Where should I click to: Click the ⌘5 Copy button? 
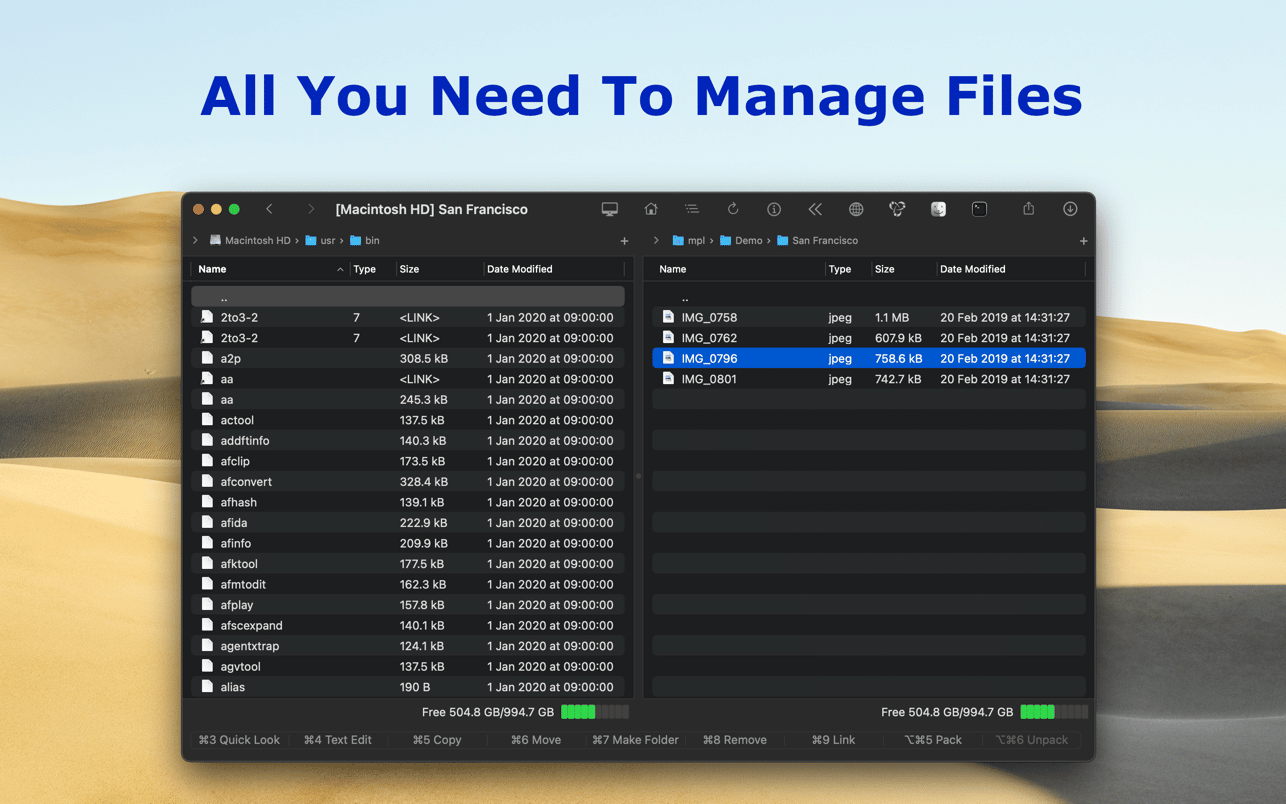(437, 739)
